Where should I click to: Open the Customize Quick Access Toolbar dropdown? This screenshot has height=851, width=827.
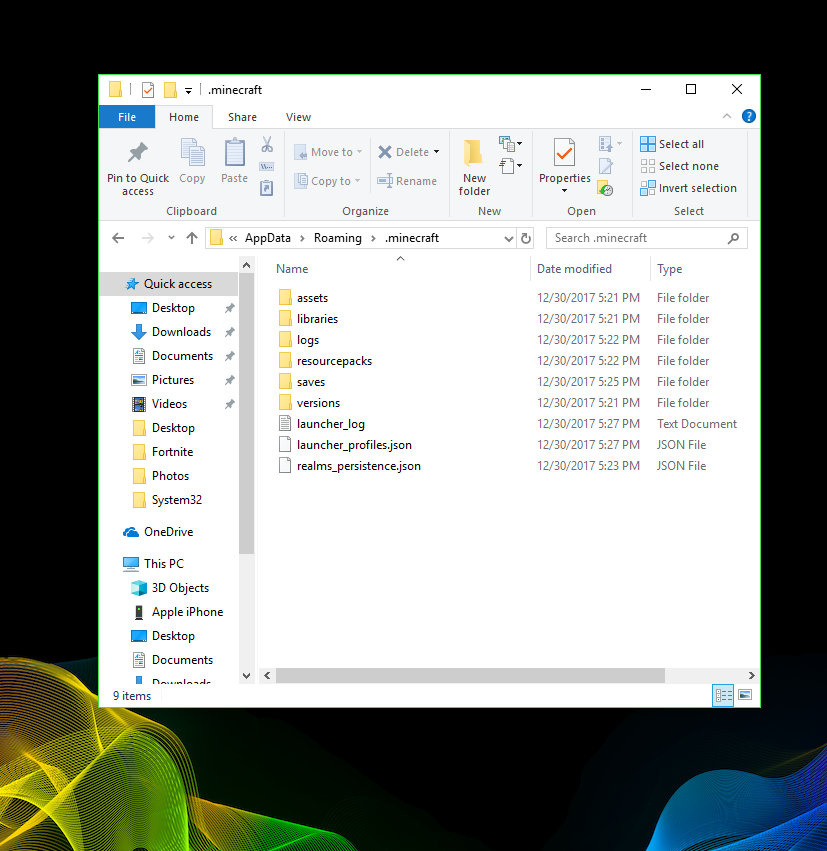point(189,90)
